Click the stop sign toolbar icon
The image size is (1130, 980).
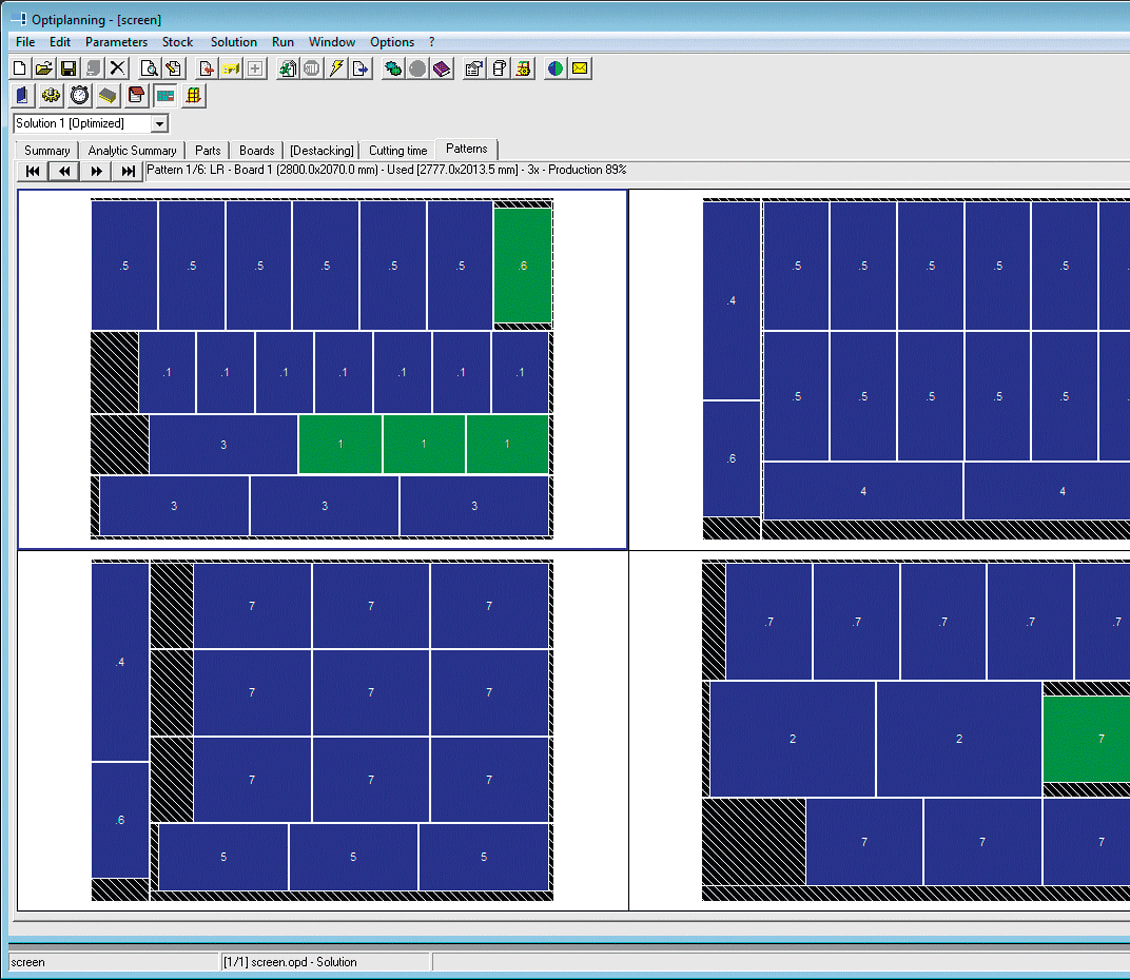coord(311,68)
